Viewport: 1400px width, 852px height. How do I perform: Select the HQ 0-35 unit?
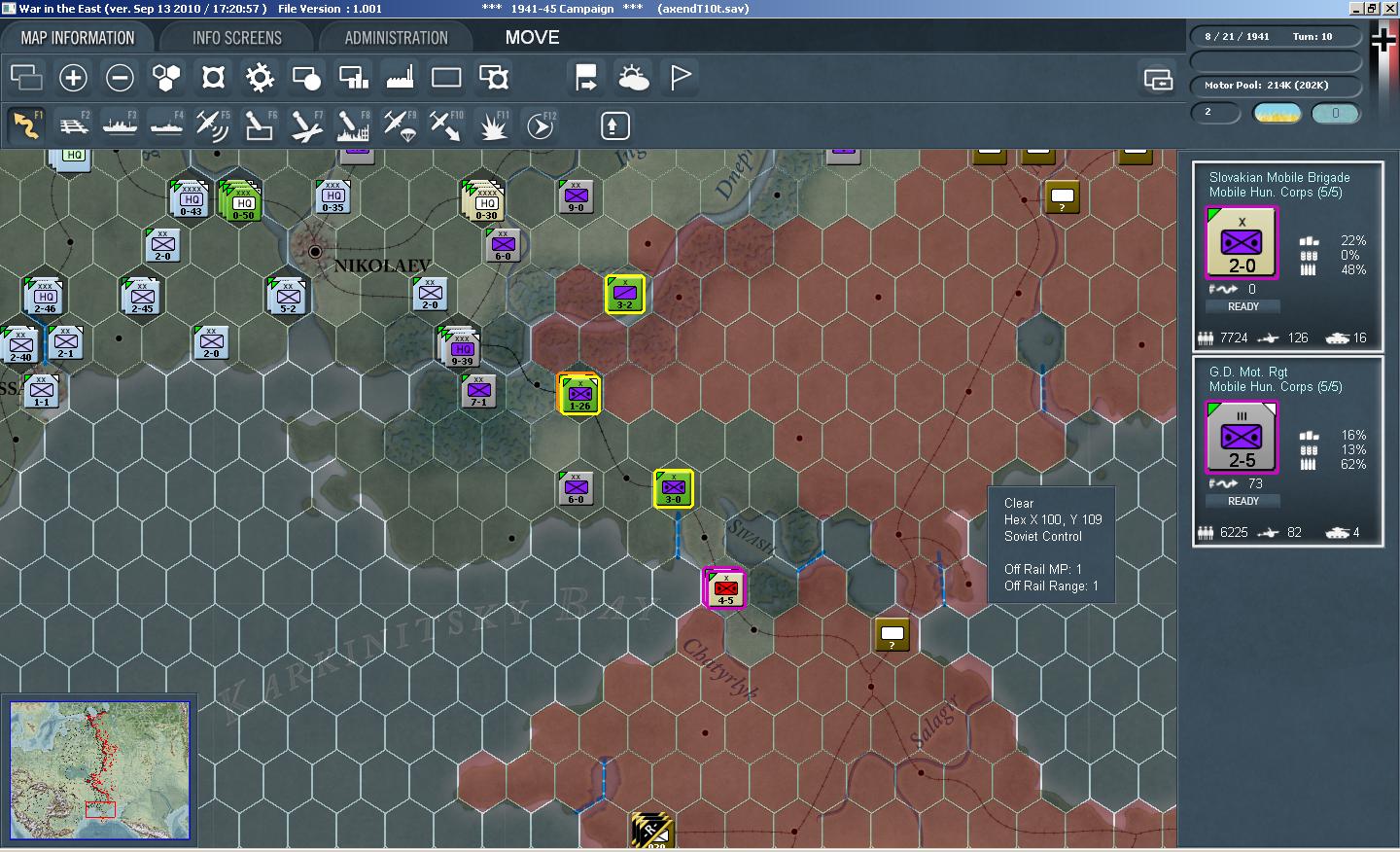[332, 196]
